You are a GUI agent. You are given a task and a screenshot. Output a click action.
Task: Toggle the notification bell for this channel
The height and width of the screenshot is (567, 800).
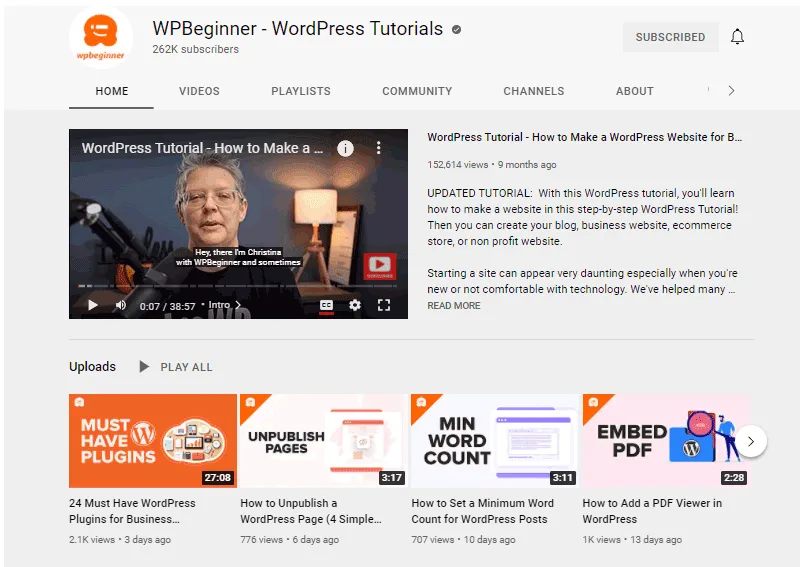(x=737, y=37)
